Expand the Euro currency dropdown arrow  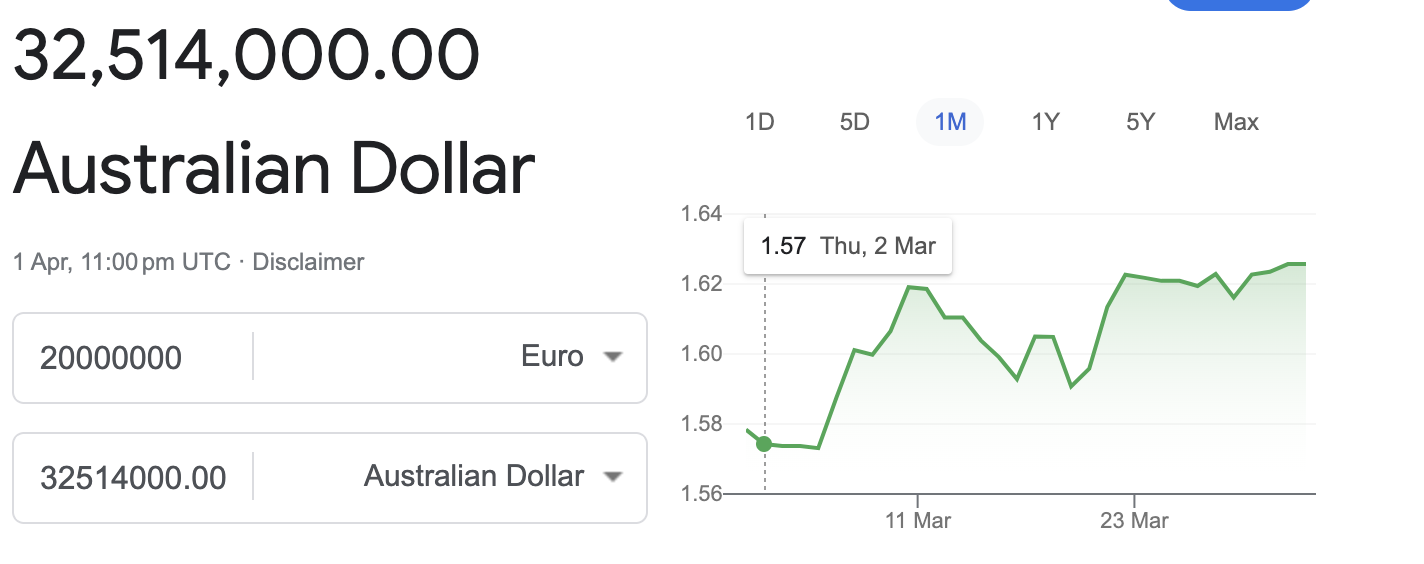[x=614, y=357]
